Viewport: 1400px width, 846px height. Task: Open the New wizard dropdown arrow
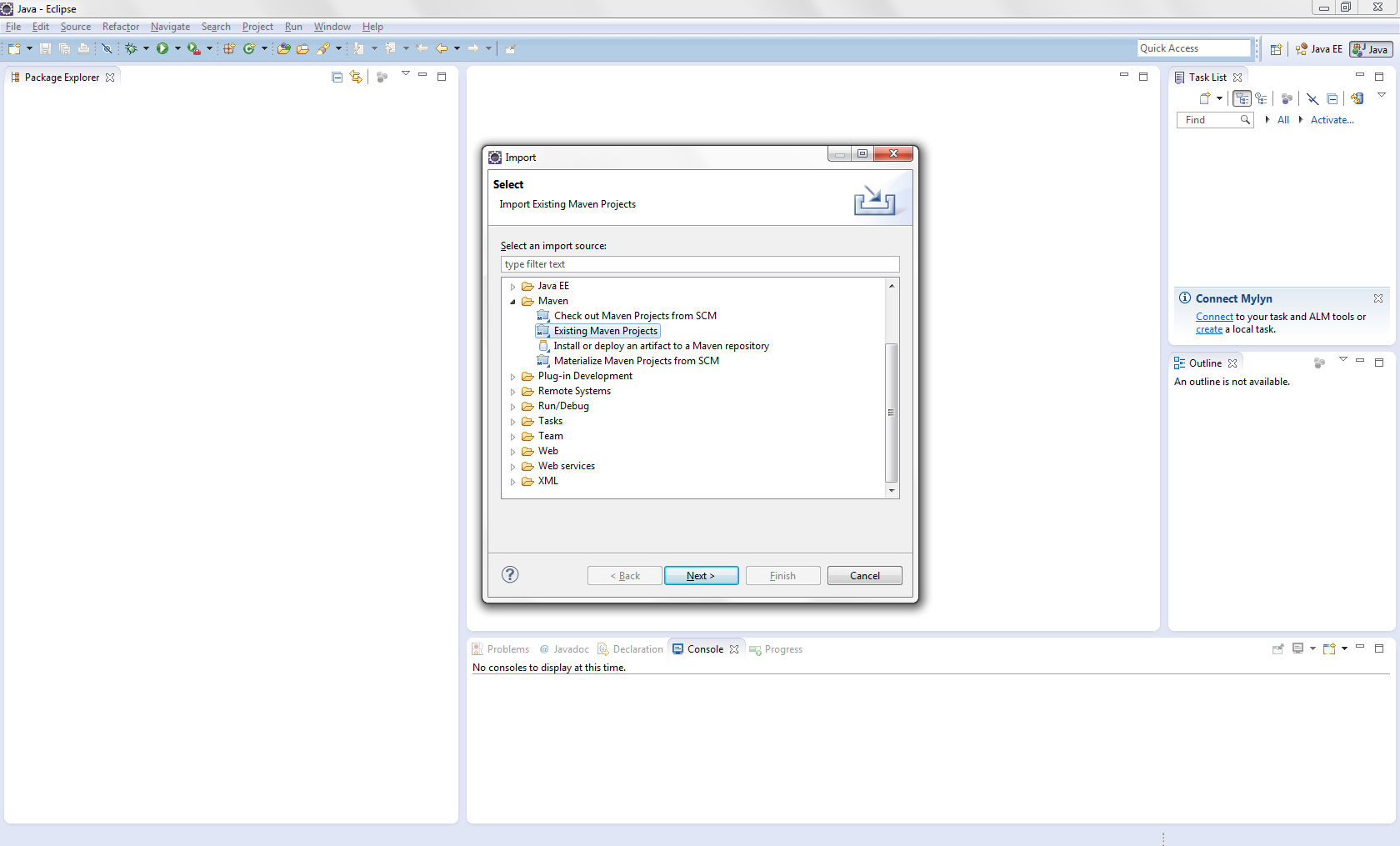click(29, 48)
